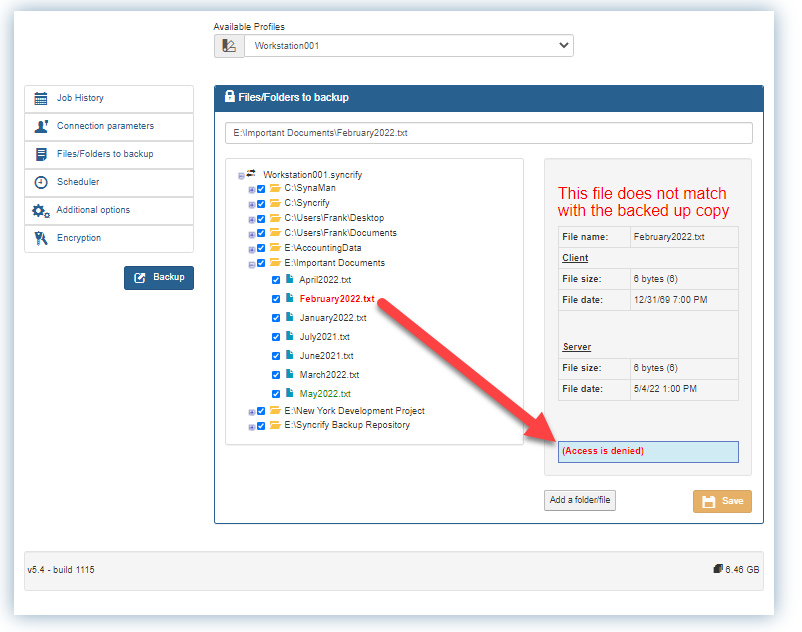Screen dimensions: 802x632
Task: Click the February2022.txt file icon
Action: tap(289, 298)
